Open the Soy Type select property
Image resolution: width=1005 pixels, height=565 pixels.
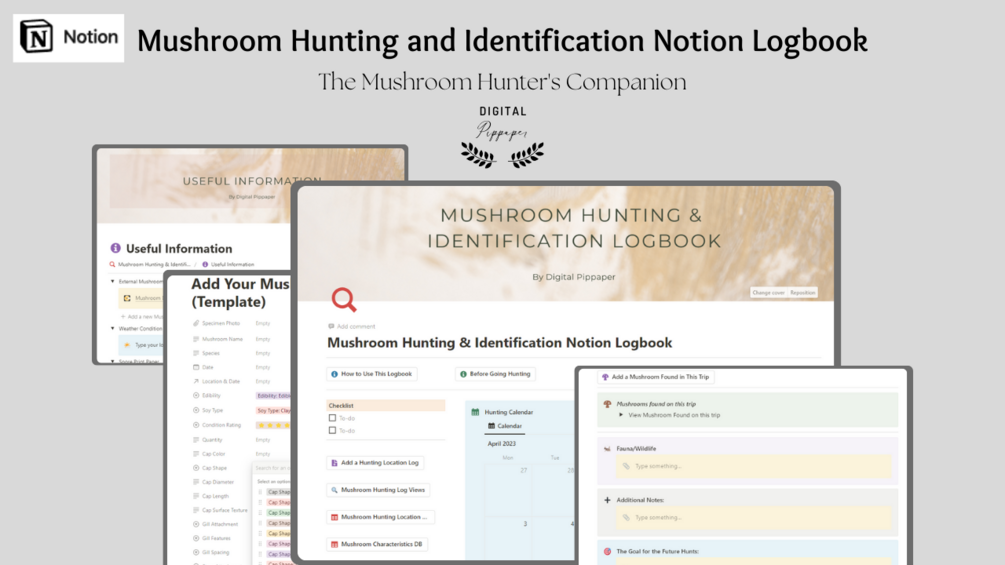coord(272,411)
